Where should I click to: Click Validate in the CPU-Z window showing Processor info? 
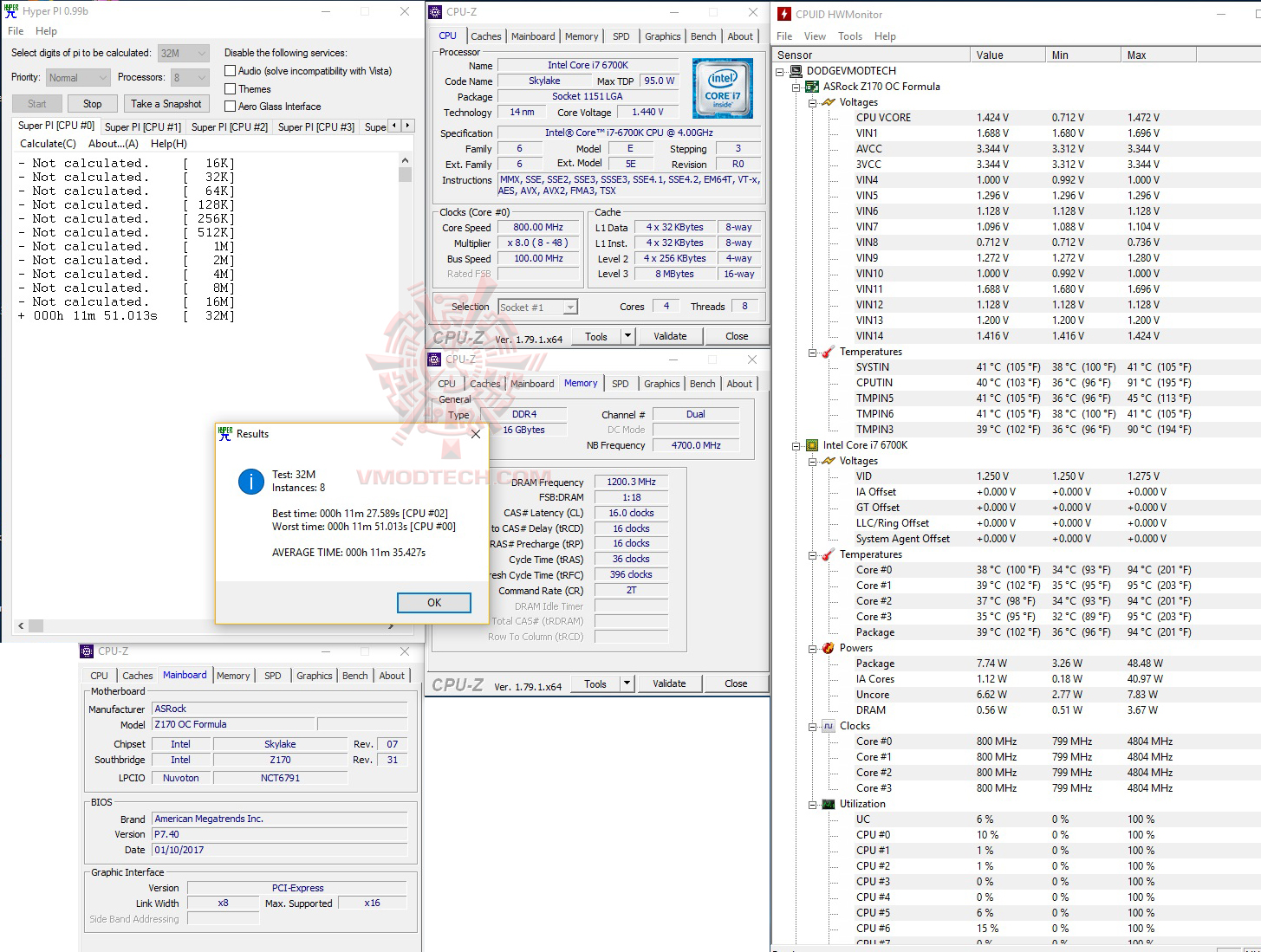(670, 336)
